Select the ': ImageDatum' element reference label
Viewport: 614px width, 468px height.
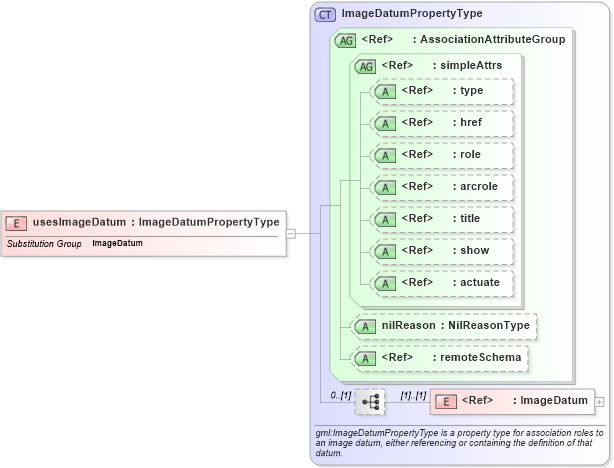point(550,400)
